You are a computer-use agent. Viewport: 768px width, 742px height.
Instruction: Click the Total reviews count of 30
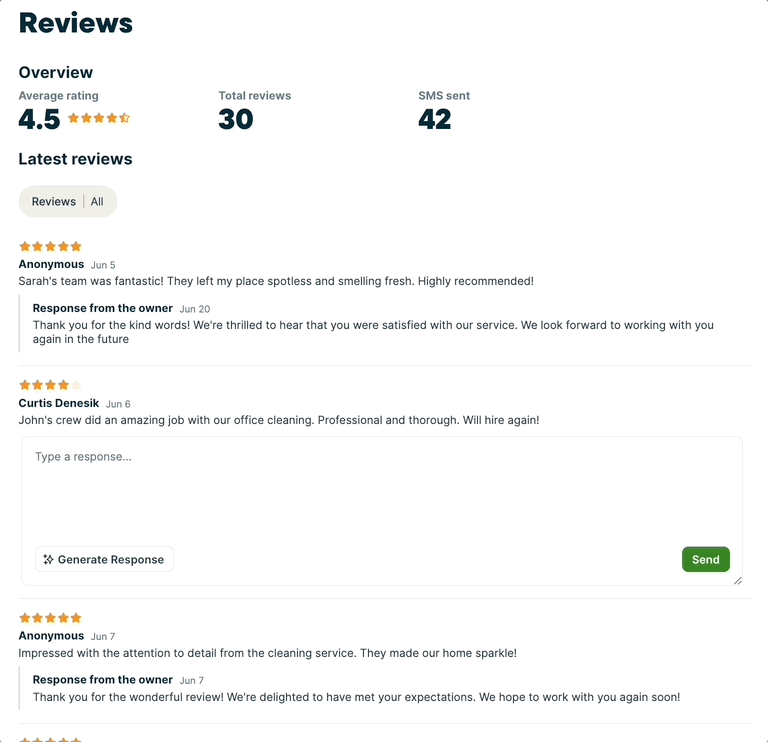pyautogui.click(x=236, y=119)
